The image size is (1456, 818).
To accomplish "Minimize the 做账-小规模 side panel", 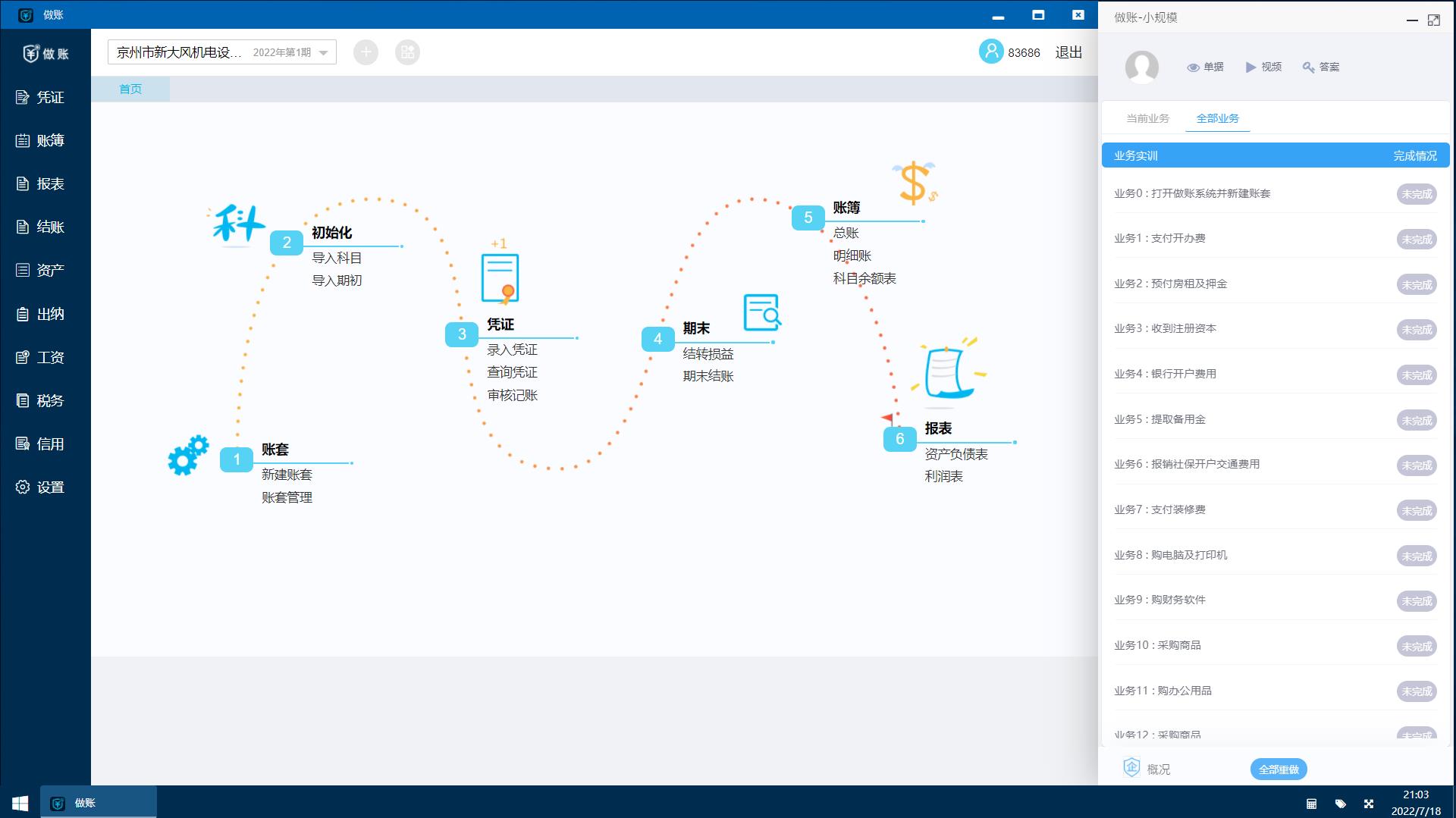I will pos(1412,20).
